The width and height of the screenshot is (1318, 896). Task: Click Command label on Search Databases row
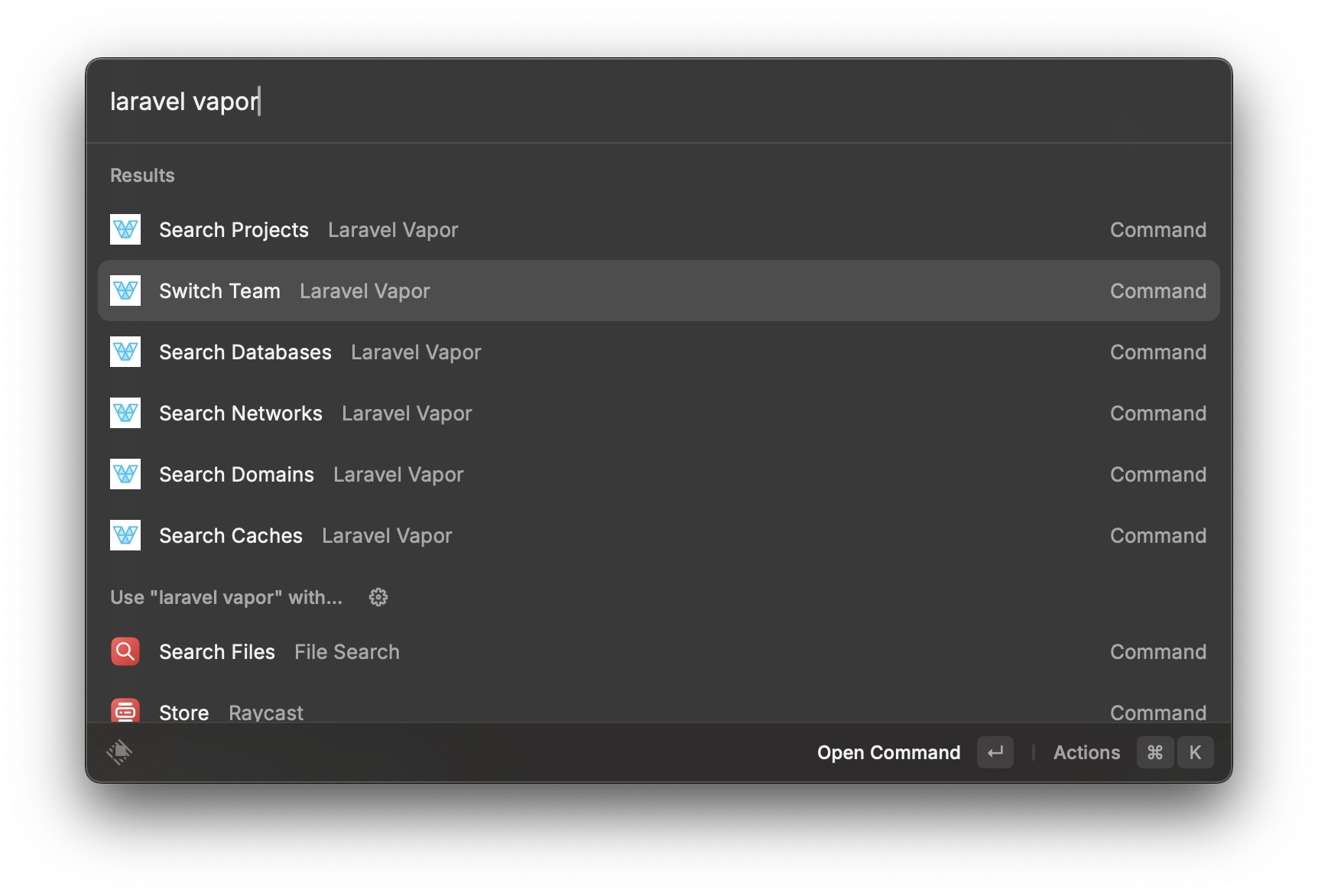pyautogui.click(x=1158, y=352)
